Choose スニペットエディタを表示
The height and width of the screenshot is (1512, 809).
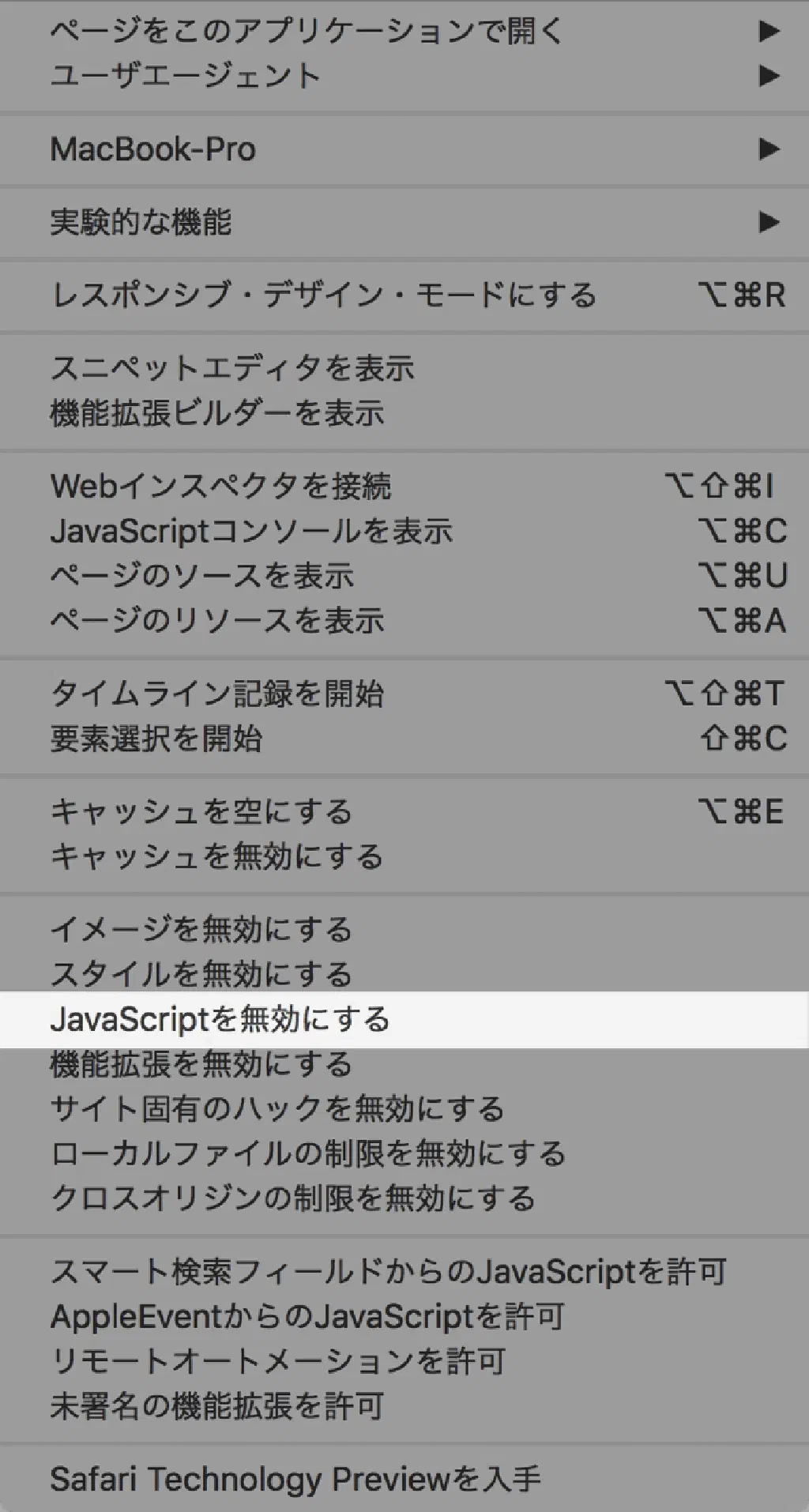pyautogui.click(x=232, y=368)
